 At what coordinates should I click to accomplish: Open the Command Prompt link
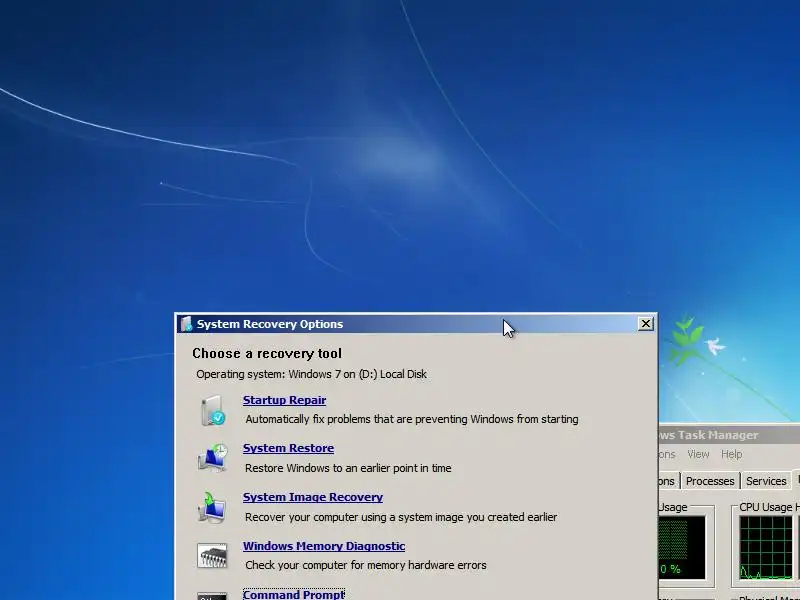(x=294, y=594)
